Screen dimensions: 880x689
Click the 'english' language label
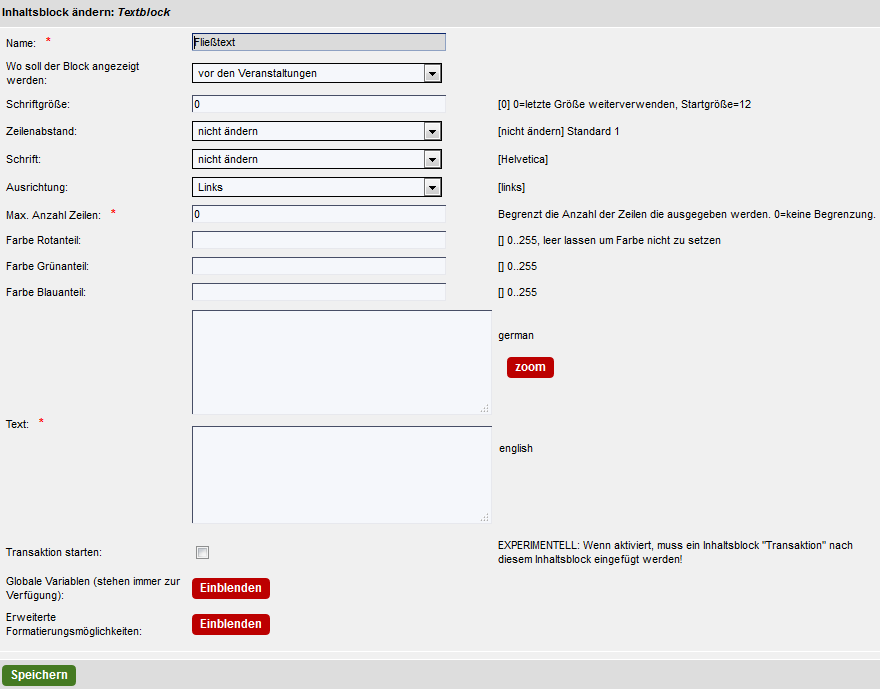(x=516, y=448)
